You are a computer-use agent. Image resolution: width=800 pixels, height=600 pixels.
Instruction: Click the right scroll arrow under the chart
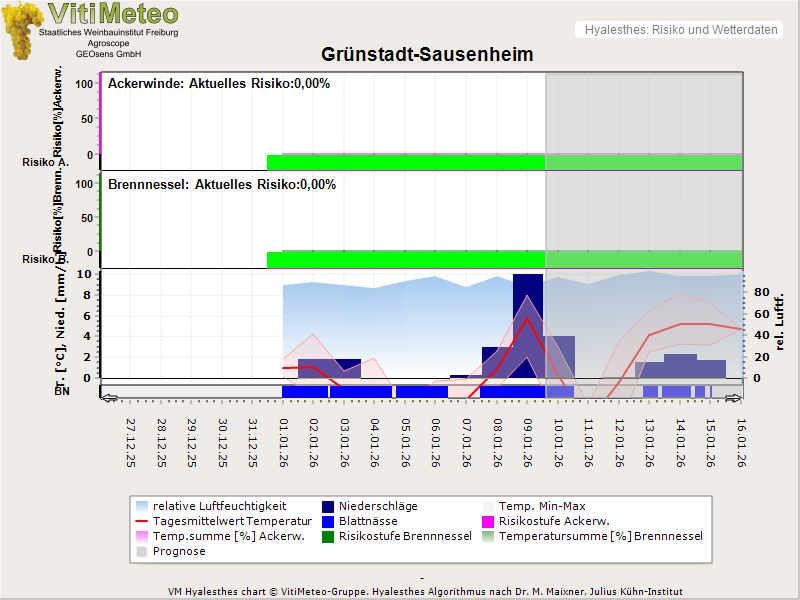(734, 398)
